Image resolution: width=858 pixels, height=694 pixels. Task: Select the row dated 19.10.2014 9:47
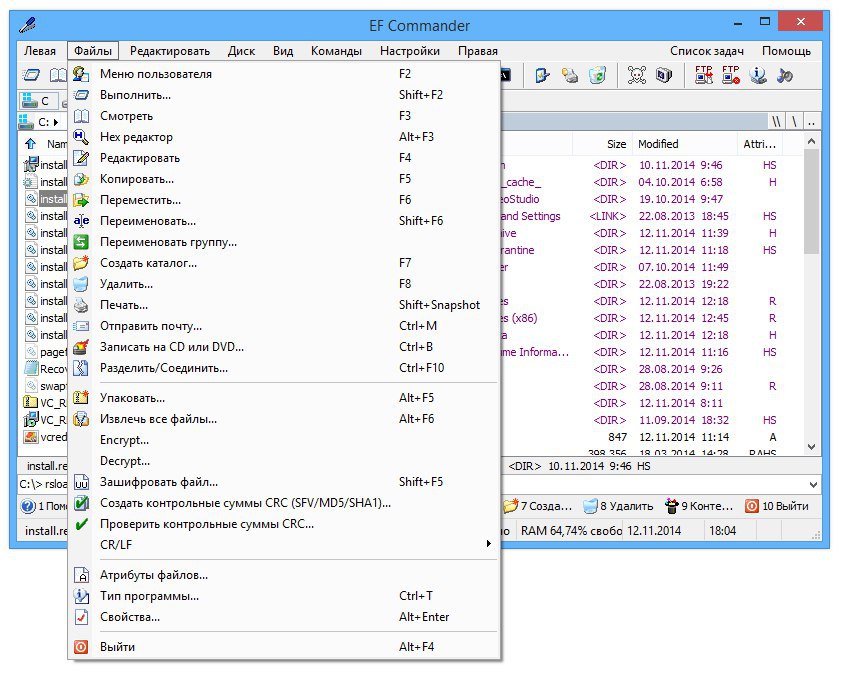(x=651, y=199)
